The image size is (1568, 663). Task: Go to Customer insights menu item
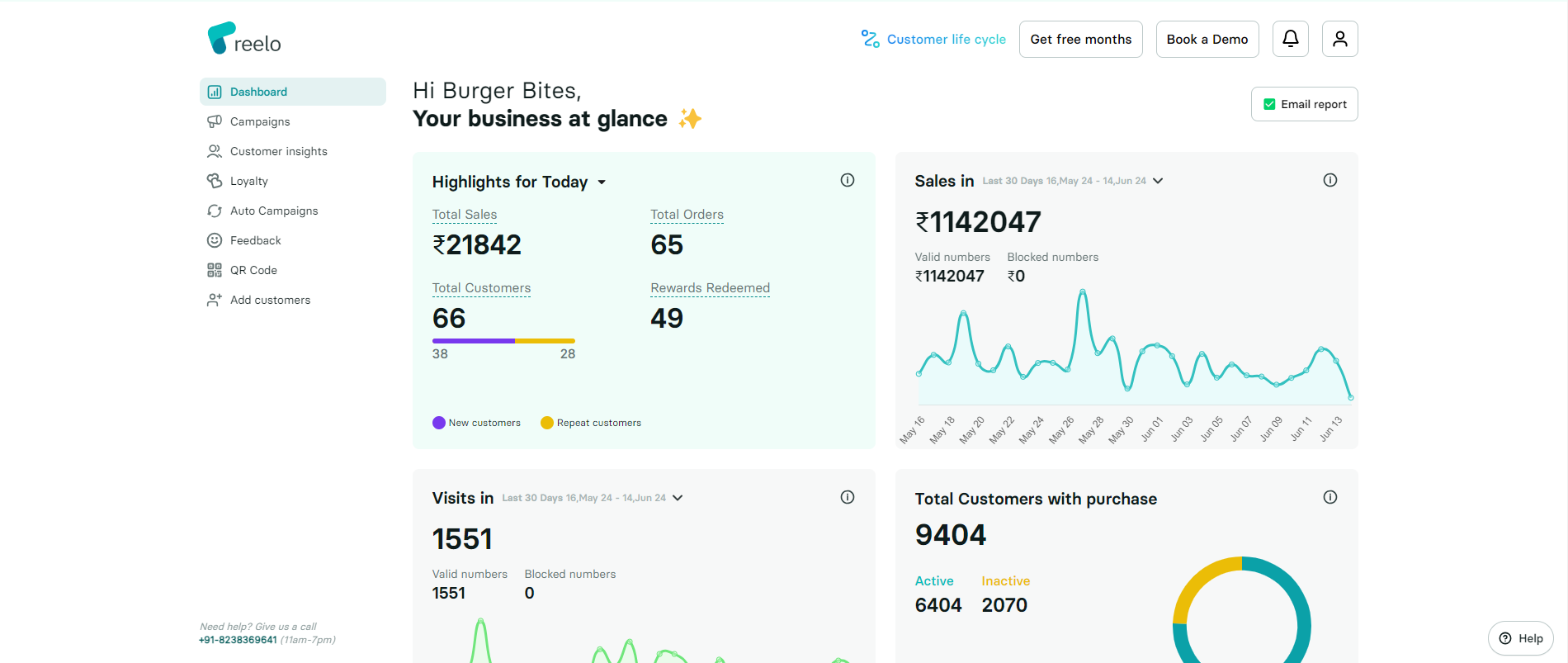pos(278,151)
